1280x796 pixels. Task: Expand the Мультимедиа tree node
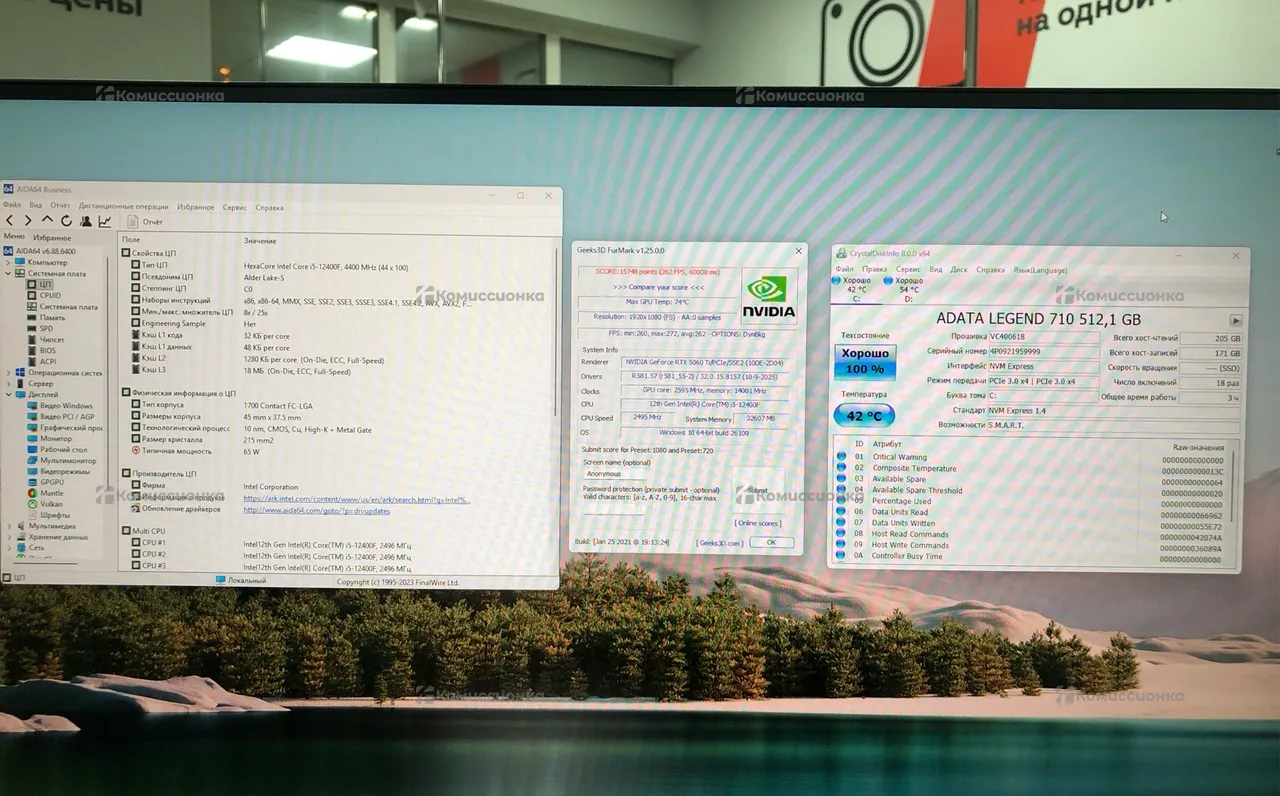[8, 526]
